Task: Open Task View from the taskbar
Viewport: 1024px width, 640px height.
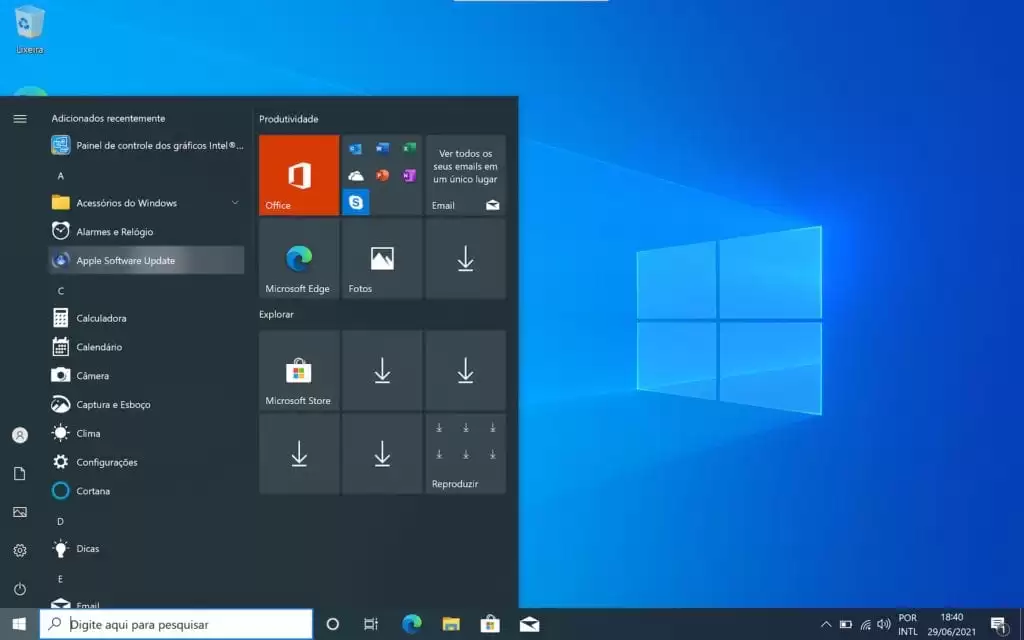Action: 371,624
